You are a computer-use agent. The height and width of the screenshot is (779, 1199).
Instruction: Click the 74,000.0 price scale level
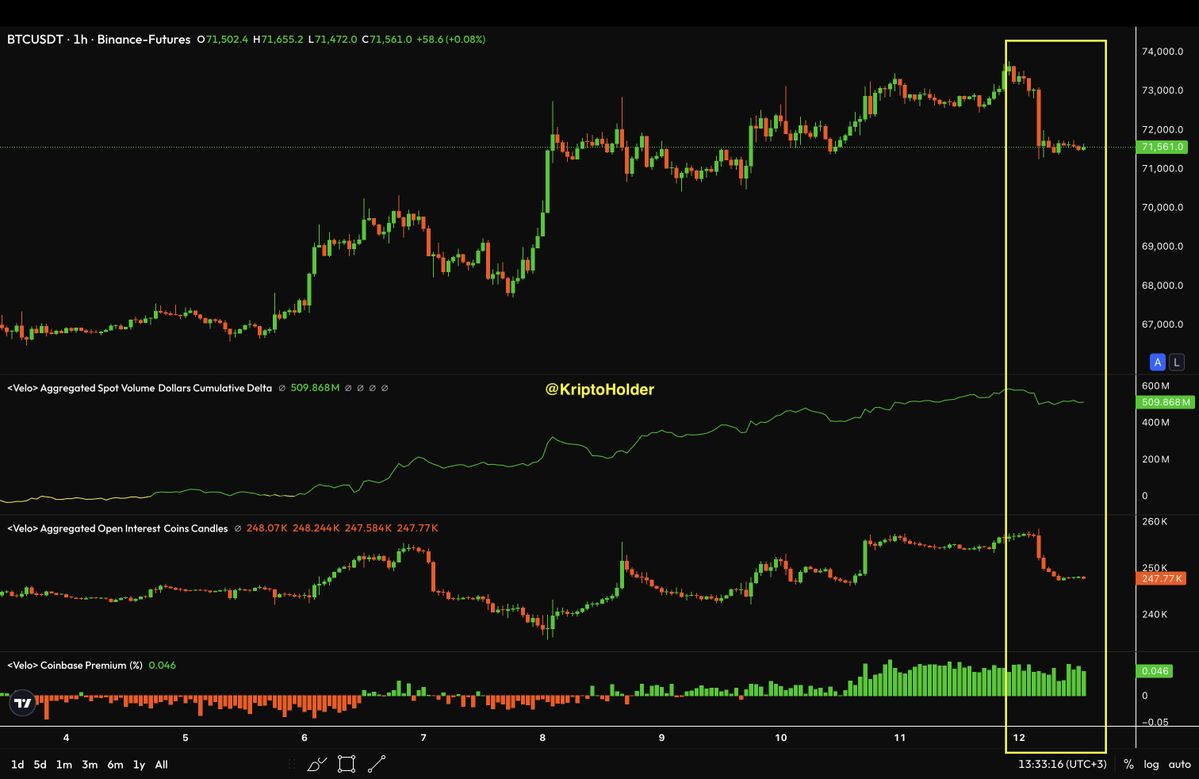click(x=1162, y=51)
